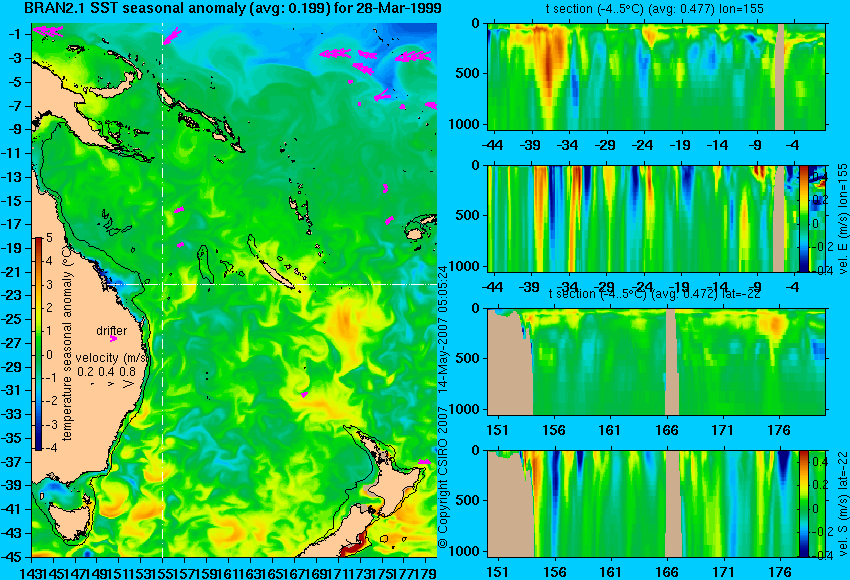
Task: Click the vel. S color scale bar
Action: coord(804,504)
